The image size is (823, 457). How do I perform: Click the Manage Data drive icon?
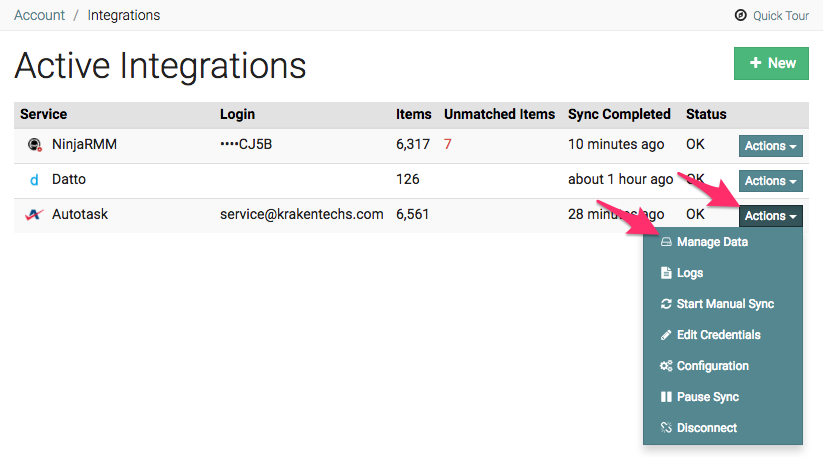tap(666, 242)
